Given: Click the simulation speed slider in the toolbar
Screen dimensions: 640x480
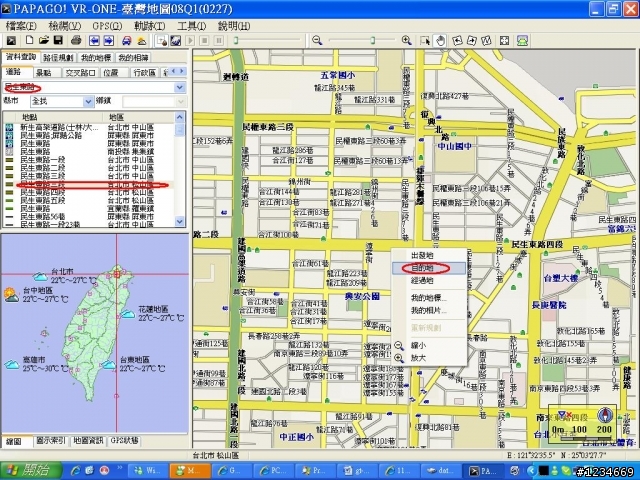Looking at the screenshot, I should coord(267,40).
